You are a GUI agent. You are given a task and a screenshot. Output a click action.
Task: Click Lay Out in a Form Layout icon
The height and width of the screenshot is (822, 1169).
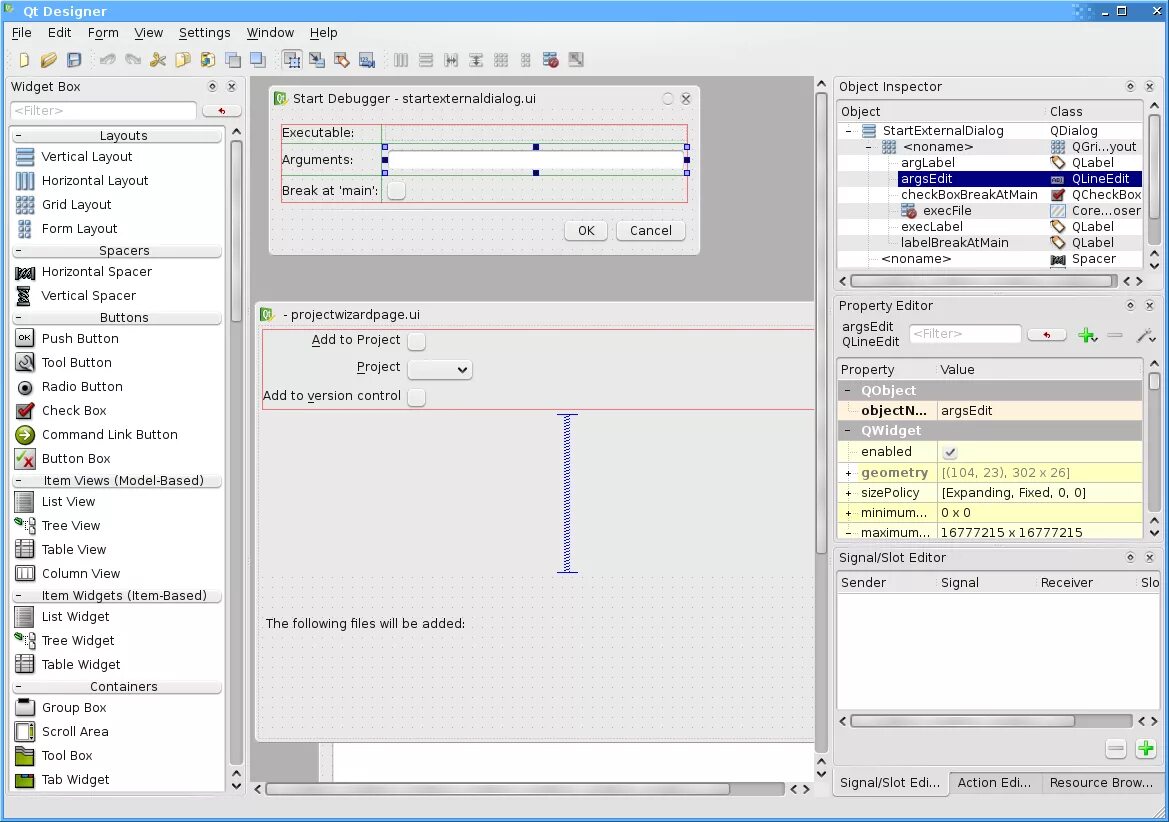[526, 60]
